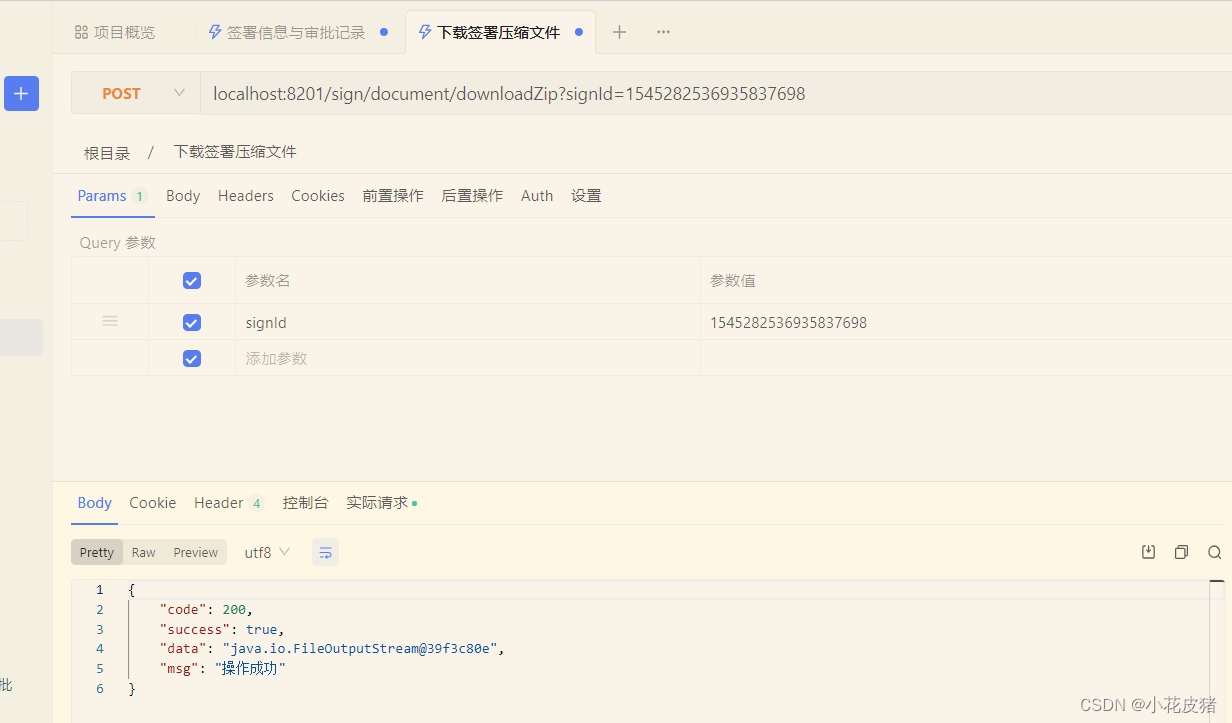This screenshot has height=723, width=1232.
Task: Open the utf8 encoding dropdown
Action: click(267, 552)
